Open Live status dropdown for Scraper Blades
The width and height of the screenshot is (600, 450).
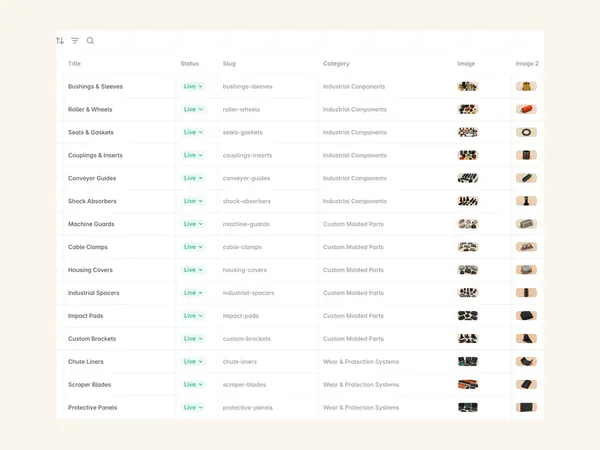(193, 385)
